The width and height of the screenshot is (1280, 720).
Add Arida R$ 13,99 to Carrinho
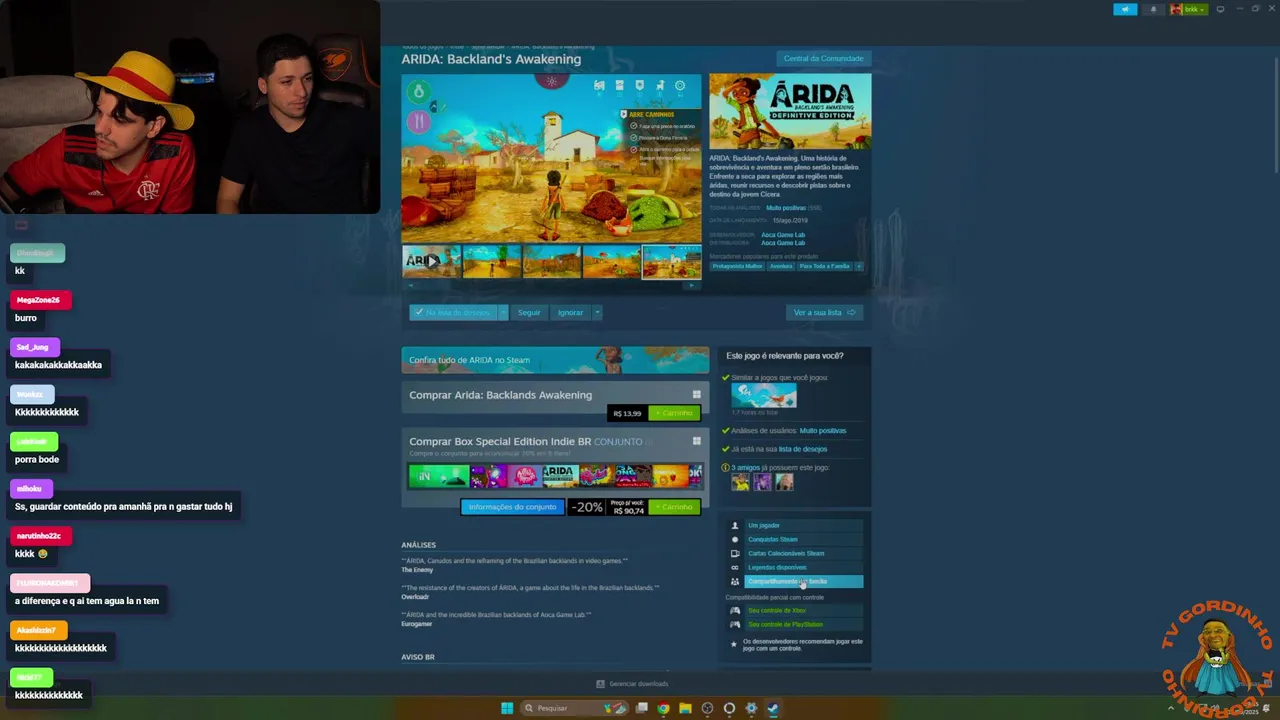(x=674, y=413)
